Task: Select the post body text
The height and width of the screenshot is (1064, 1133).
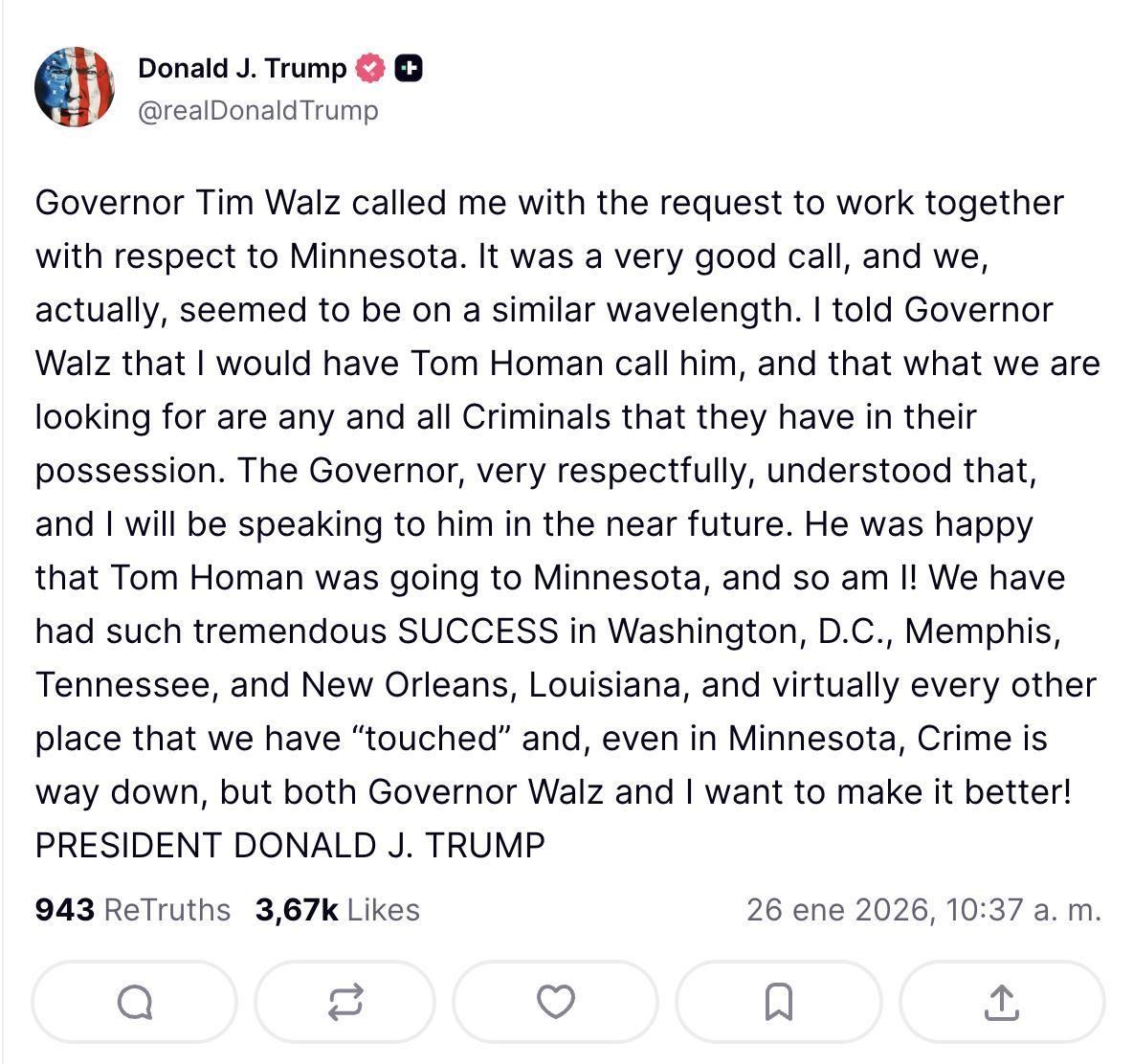Action: tap(550, 523)
